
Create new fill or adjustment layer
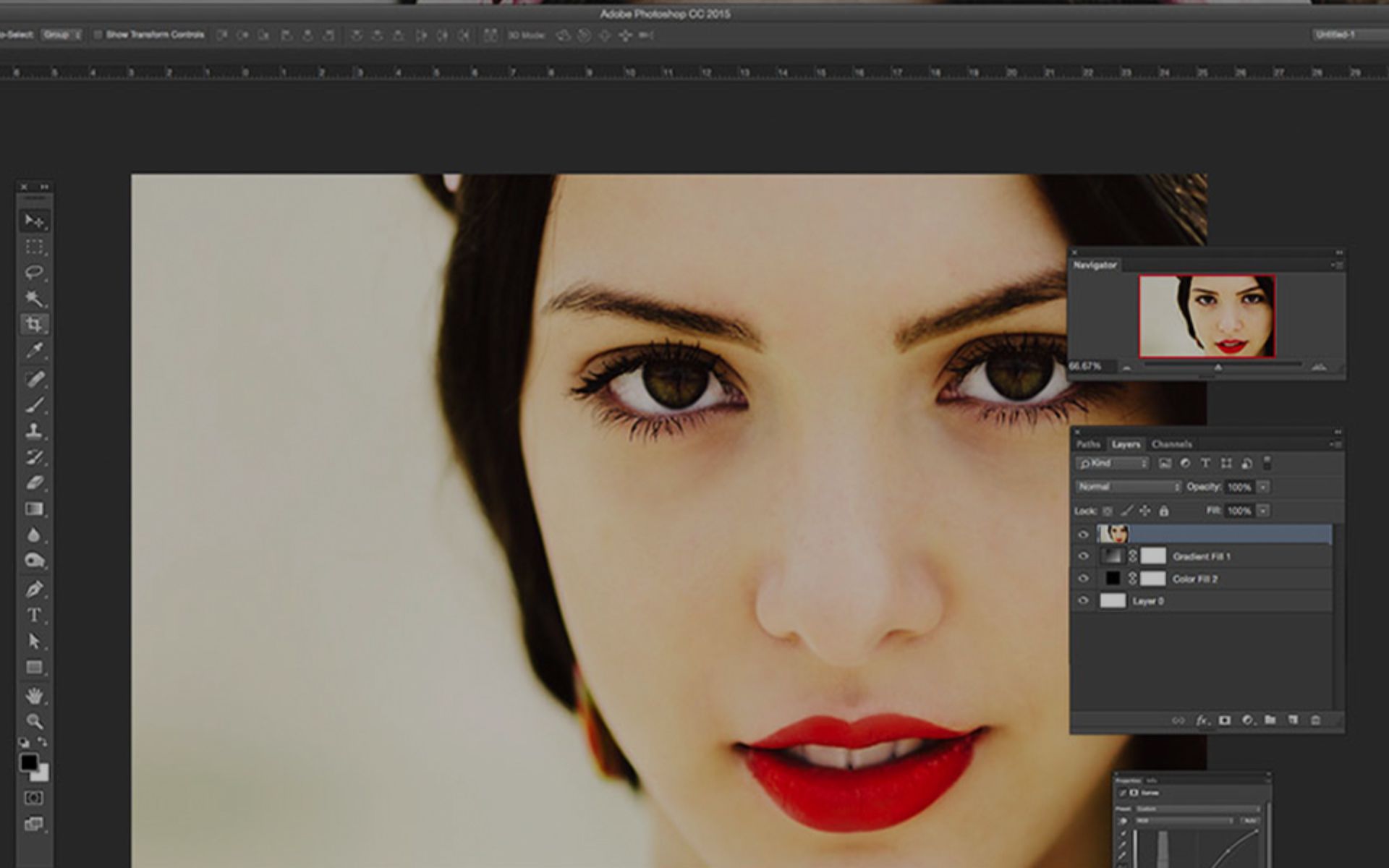coord(1248,720)
